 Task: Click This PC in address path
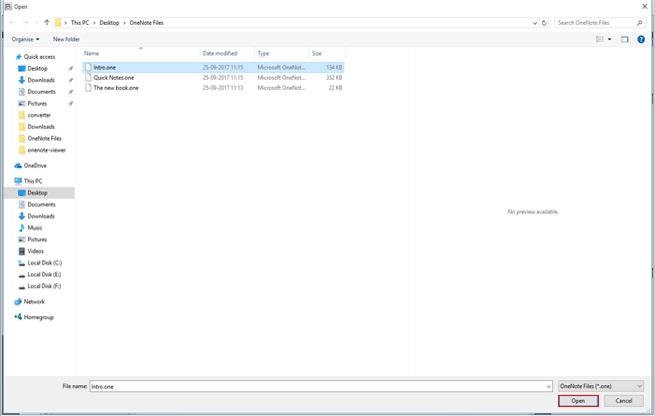(x=80, y=23)
